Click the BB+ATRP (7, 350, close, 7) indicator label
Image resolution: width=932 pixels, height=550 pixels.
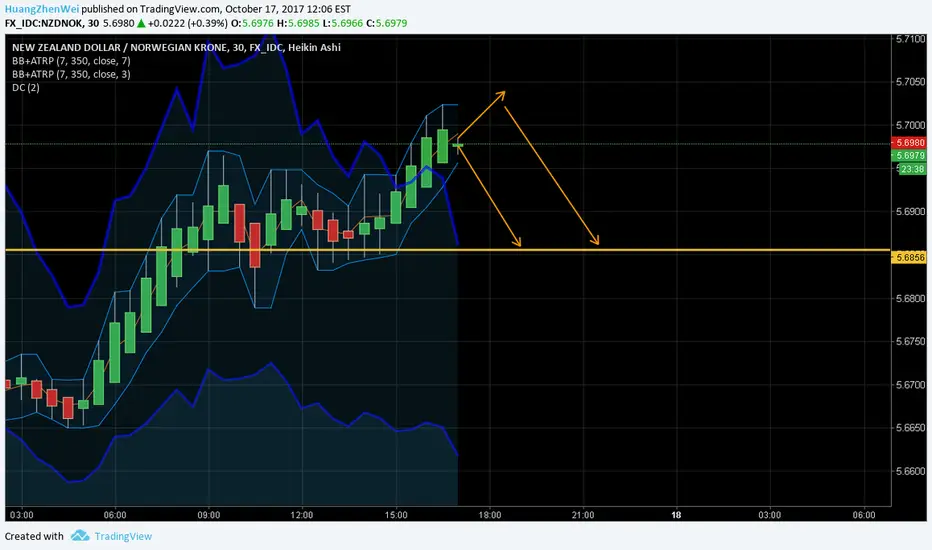point(71,61)
